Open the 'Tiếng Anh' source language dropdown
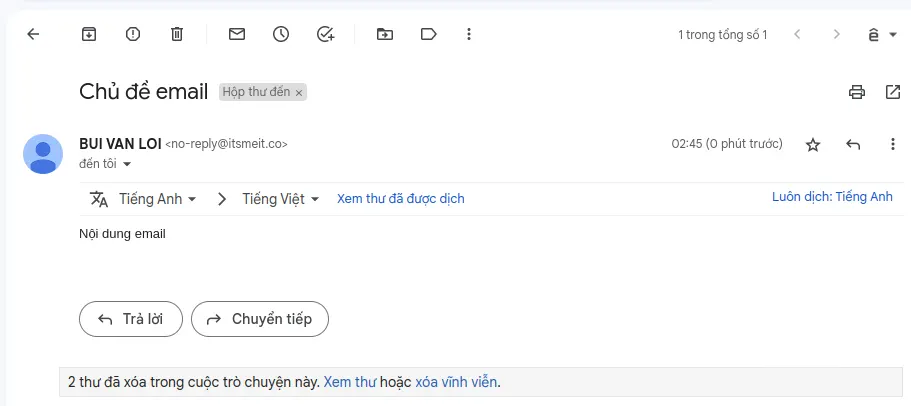This screenshot has height=406, width=911. click(x=157, y=199)
